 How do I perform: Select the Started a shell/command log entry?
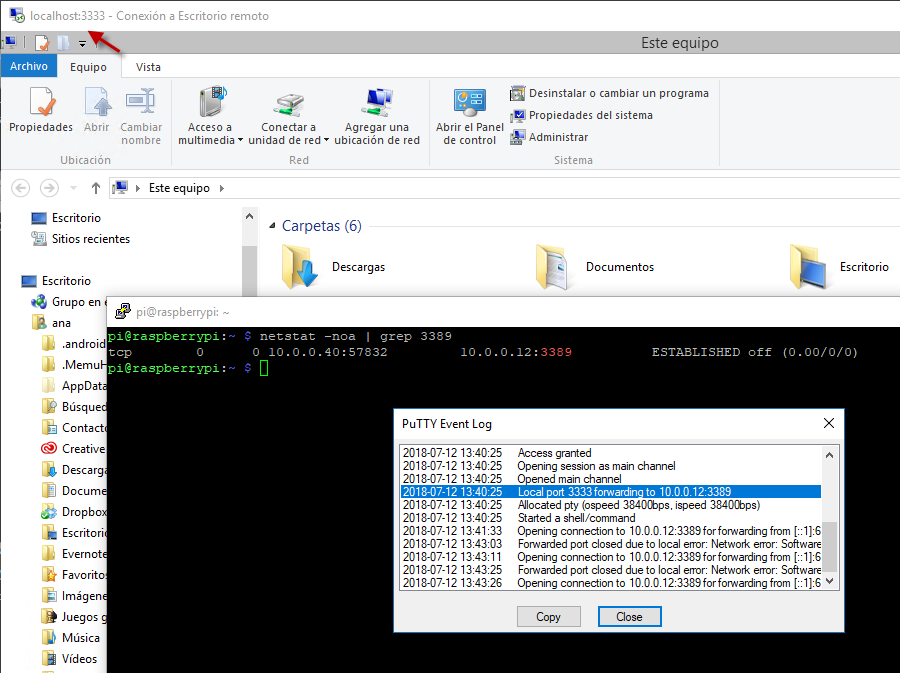611,518
